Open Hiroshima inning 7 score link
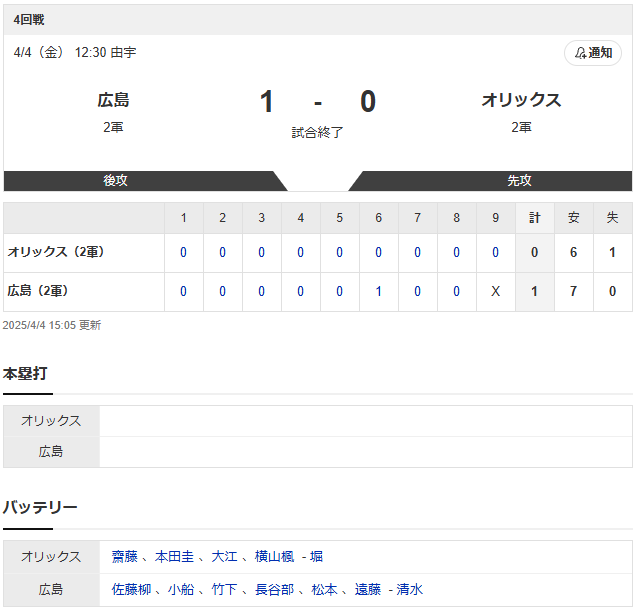The image size is (634, 608). coord(418,291)
